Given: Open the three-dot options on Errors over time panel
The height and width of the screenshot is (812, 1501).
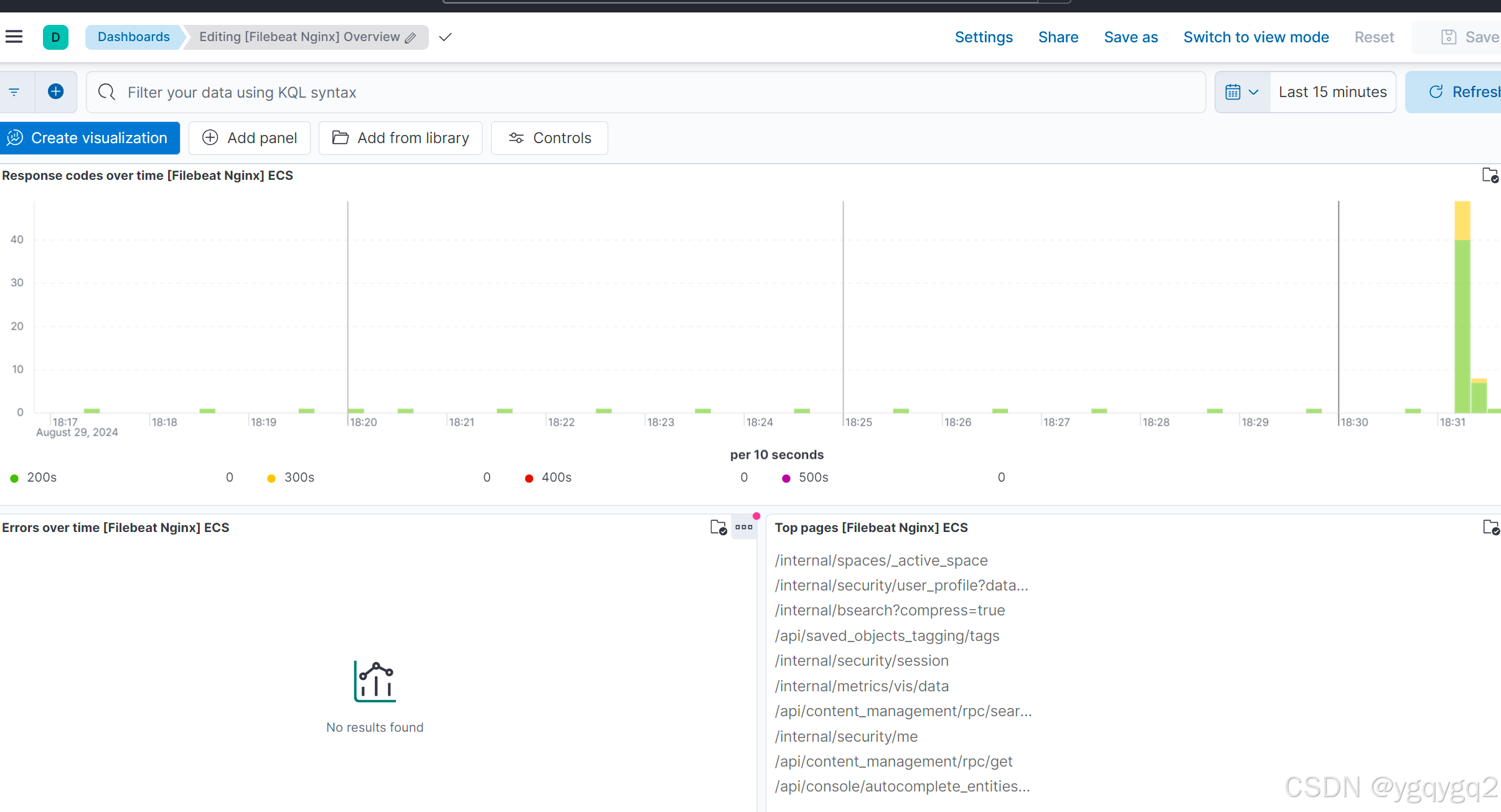Looking at the screenshot, I should coord(744,527).
